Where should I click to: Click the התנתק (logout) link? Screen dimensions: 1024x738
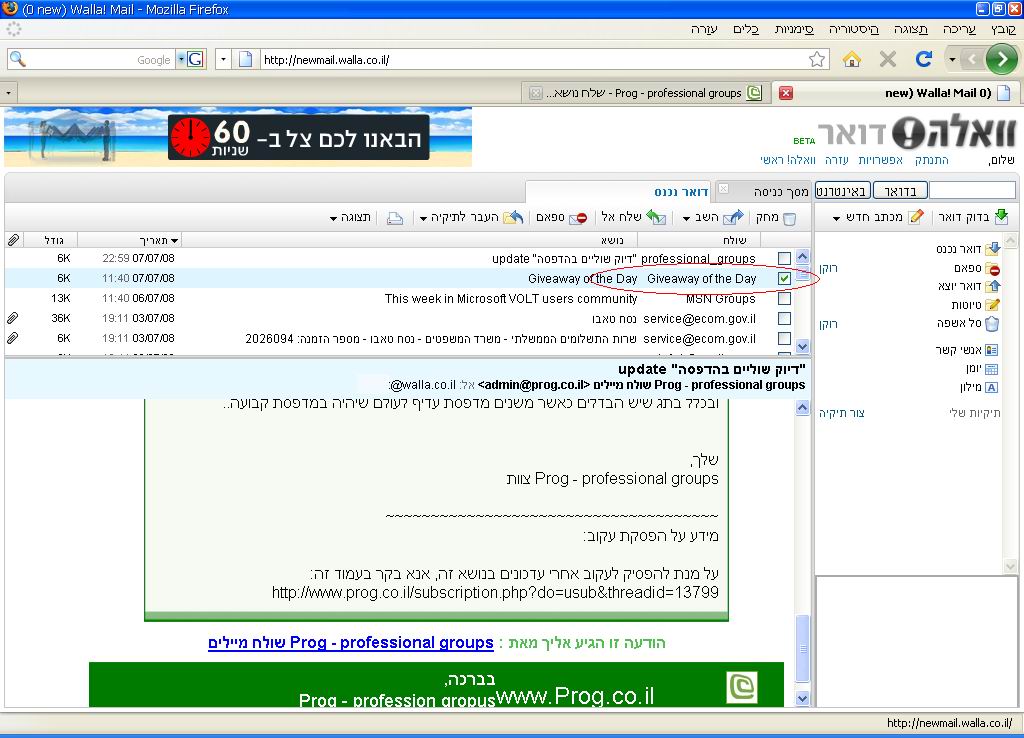(x=931, y=159)
